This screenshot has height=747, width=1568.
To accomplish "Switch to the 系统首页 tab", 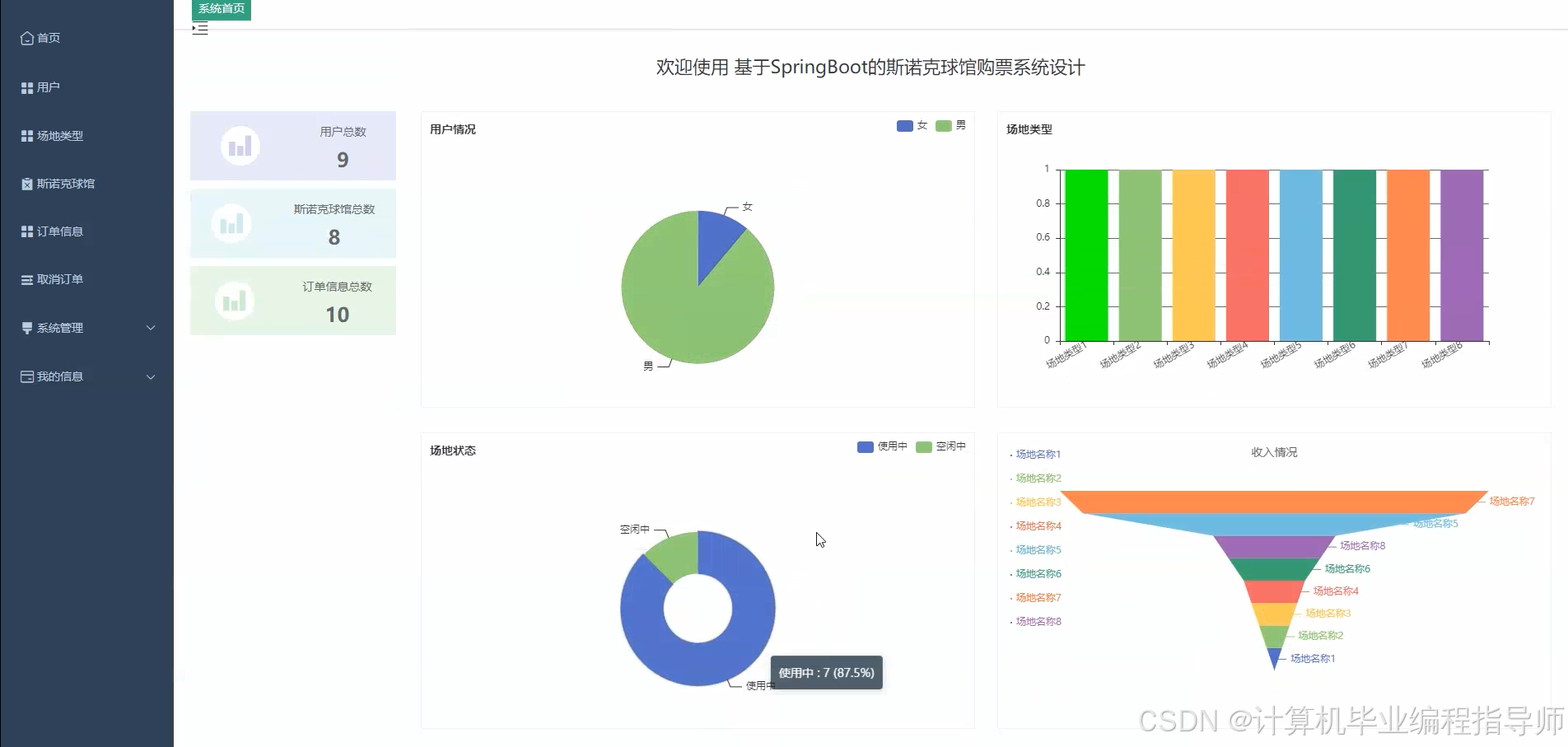I will [220, 9].
